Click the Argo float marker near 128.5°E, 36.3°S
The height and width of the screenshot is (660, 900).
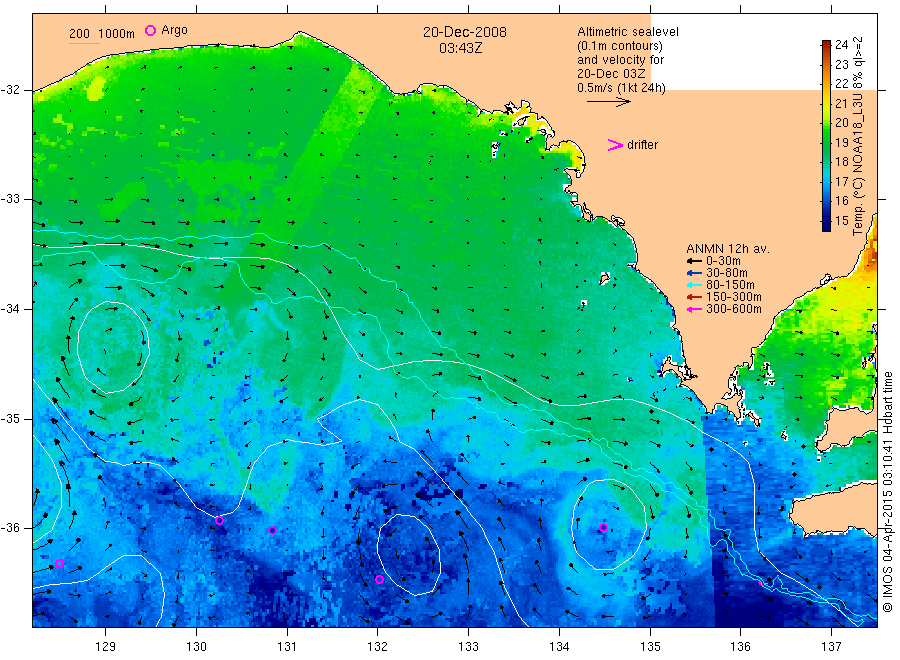(x=59, y=564)
